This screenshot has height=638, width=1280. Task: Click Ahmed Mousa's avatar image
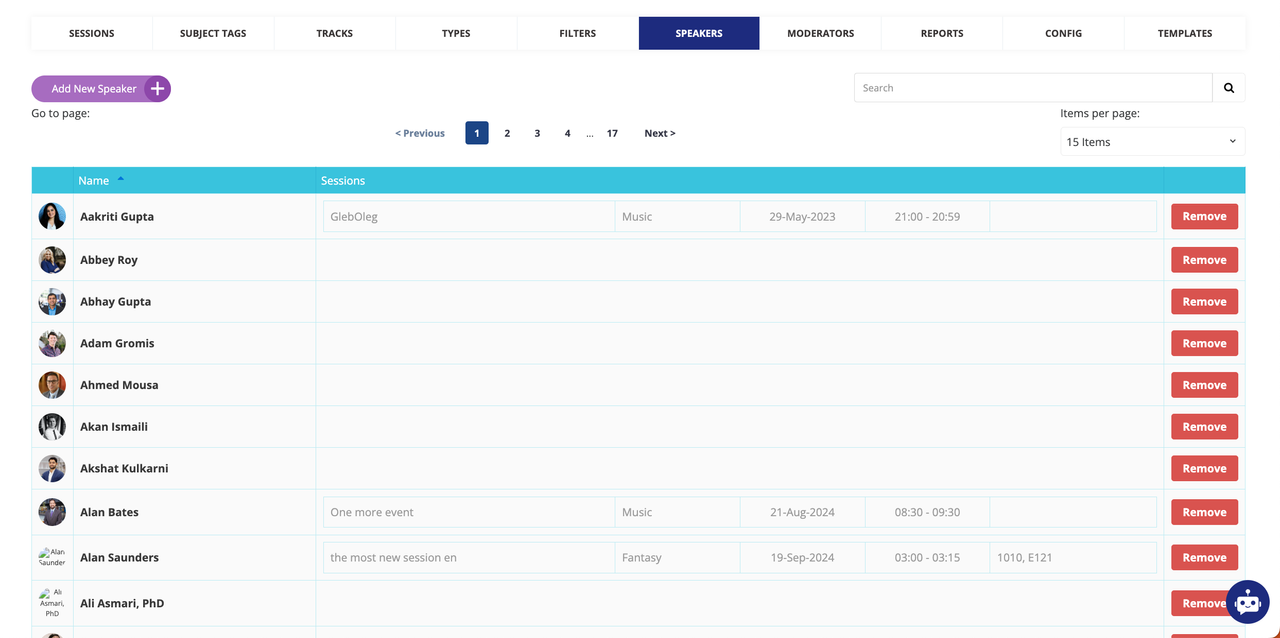point(52,385)
